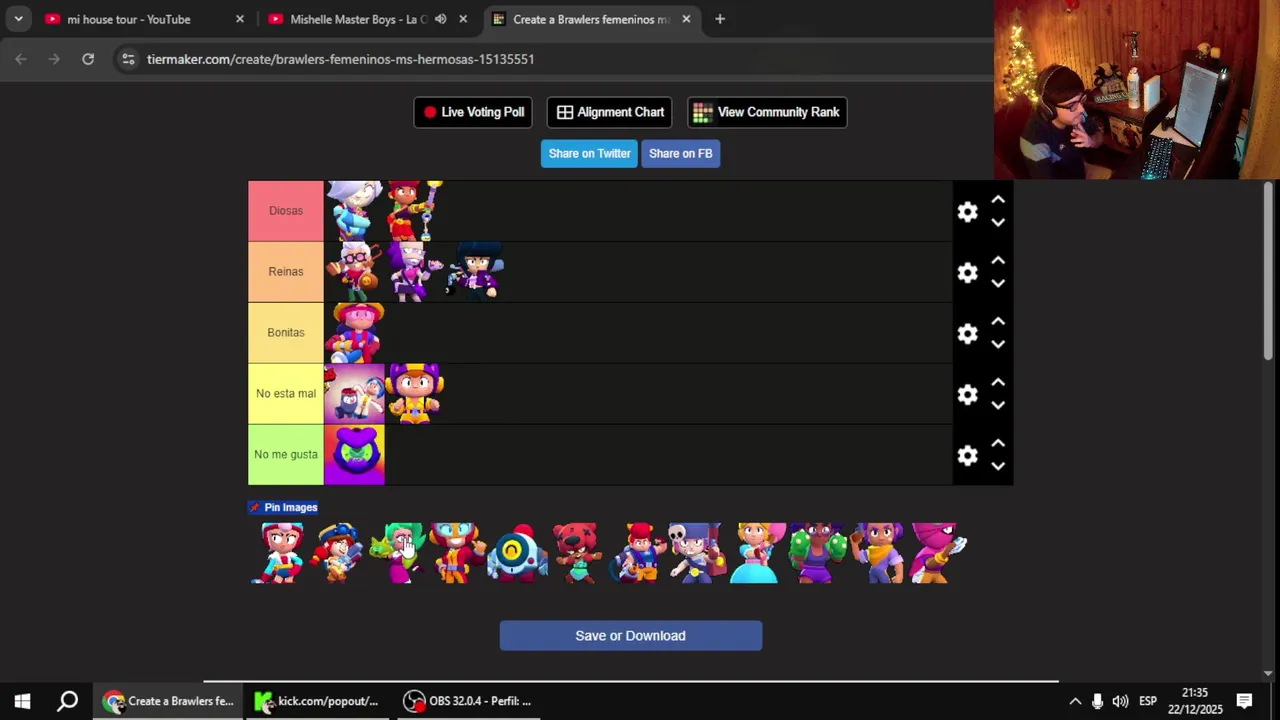Pick green-haired brawler in image pool
Screen dimensions: 1280x720
398,553
